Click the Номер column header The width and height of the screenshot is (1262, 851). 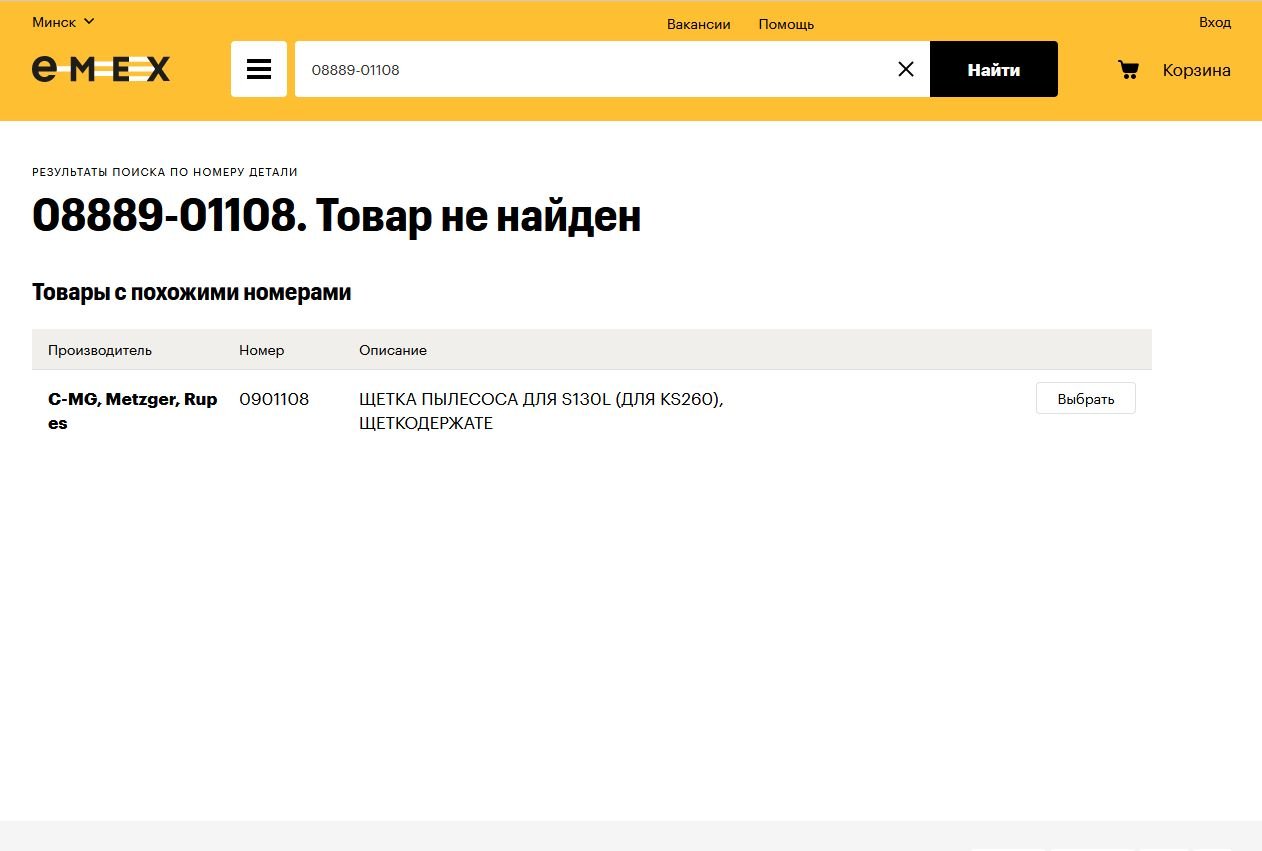[262, 350]
